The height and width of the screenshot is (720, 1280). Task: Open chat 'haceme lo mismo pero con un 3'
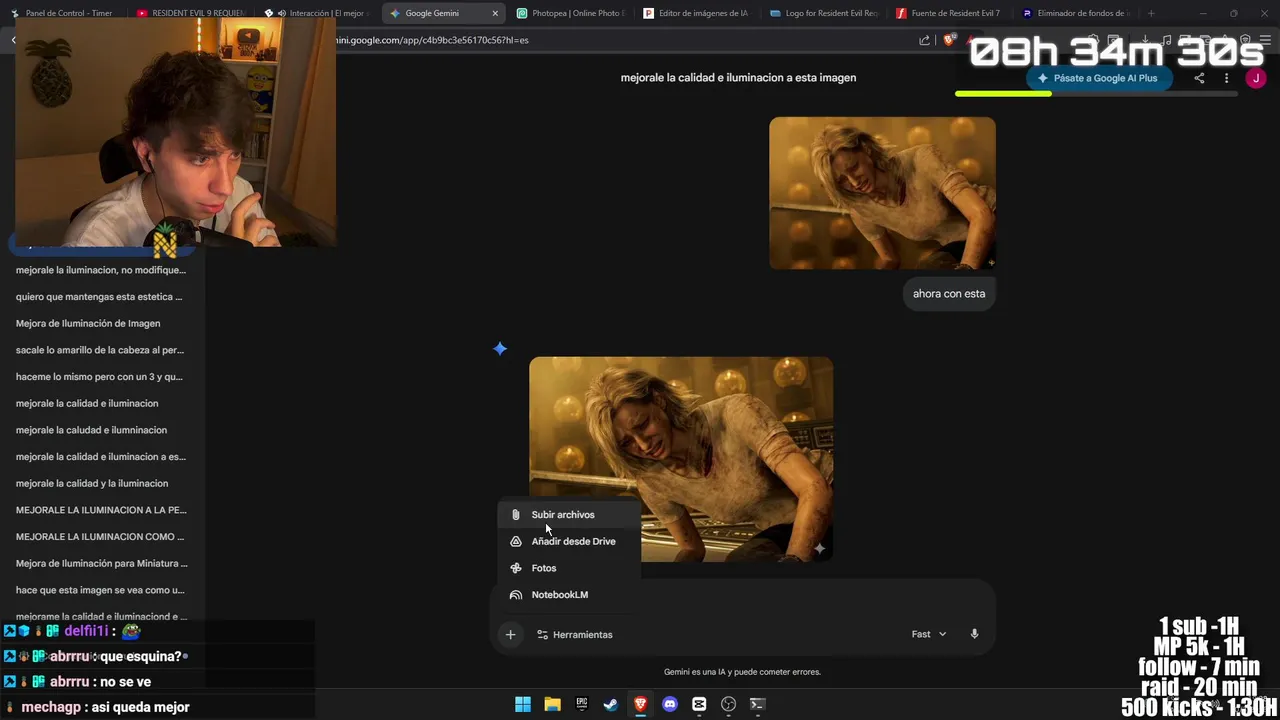tap(99, 377)
